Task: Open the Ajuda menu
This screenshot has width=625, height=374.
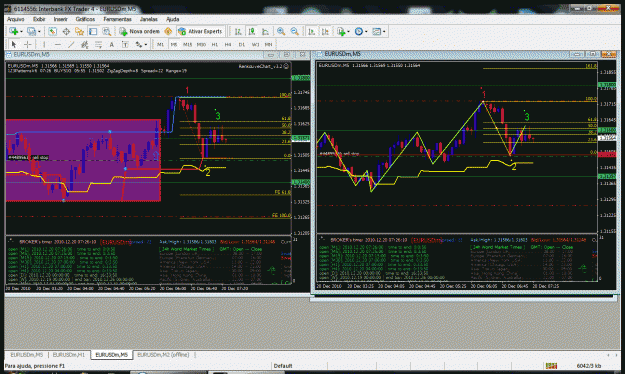Action: [172, 19]
